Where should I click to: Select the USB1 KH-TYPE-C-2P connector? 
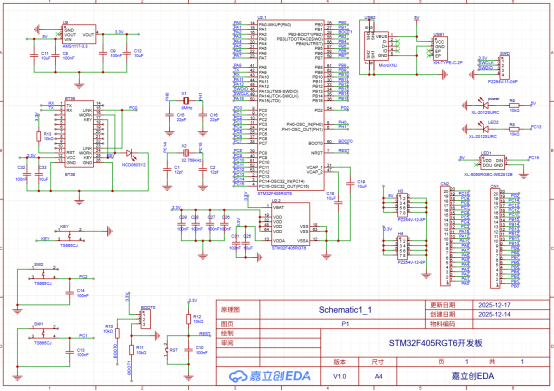point(440,48)
